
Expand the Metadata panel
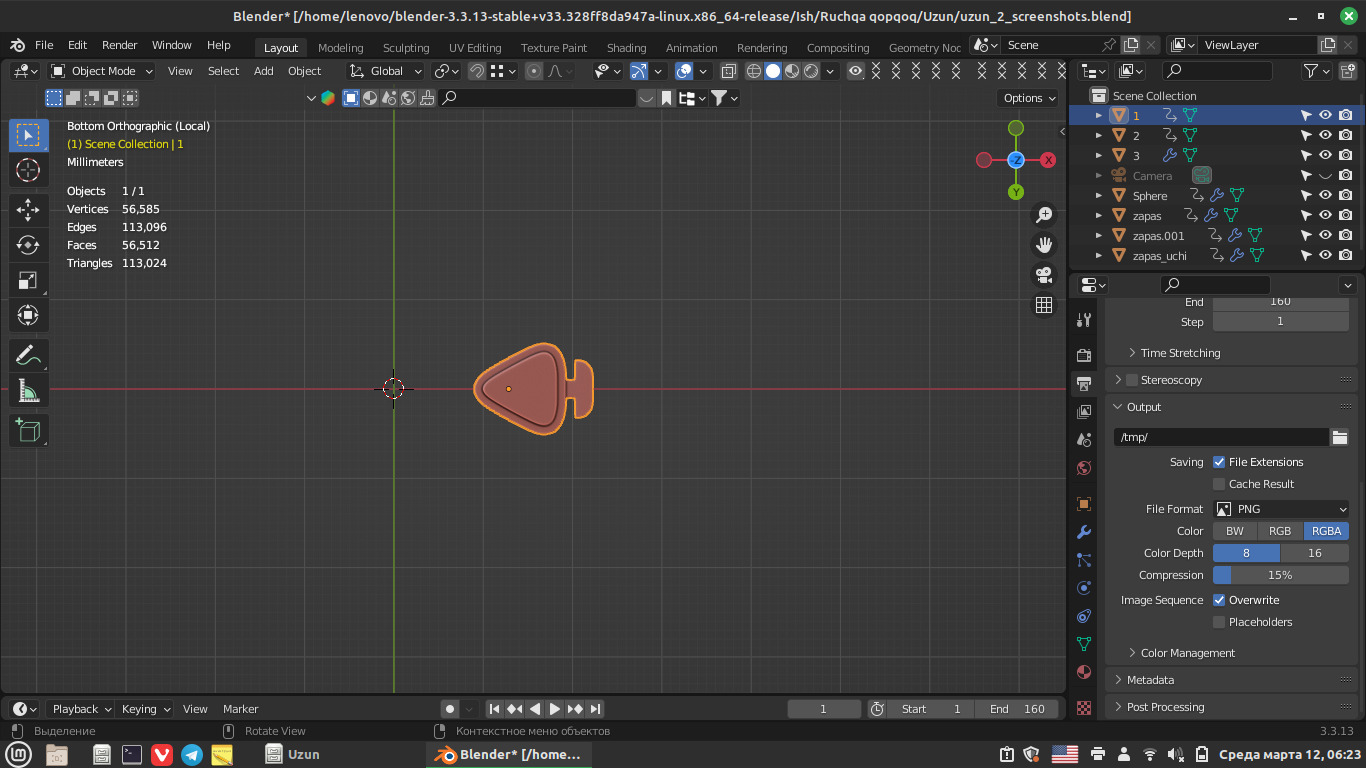(x=1150, y=680)
